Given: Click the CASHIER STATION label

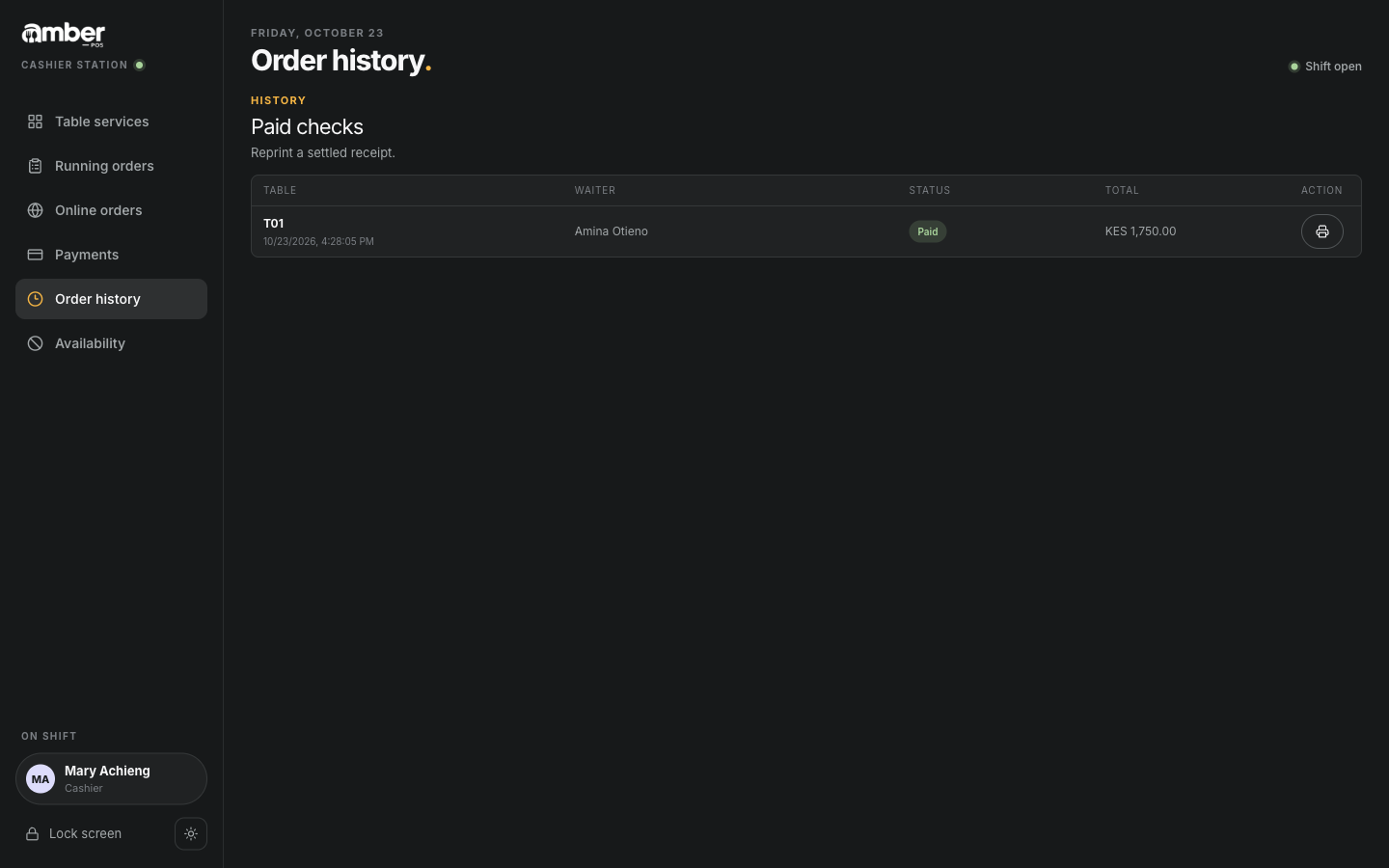Looking at the screenshot, I should coord(74,66).
